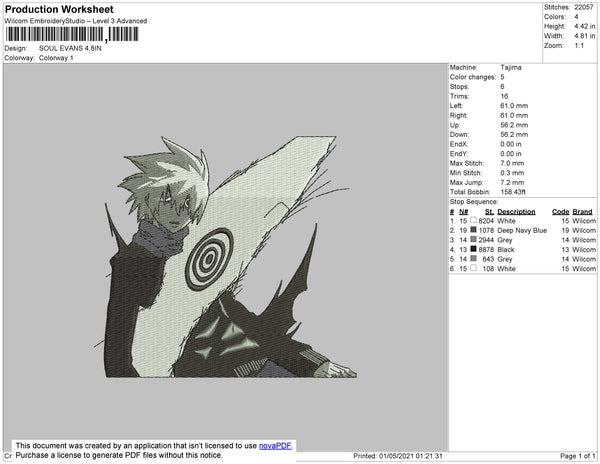The image size is (600, 464).
Task: Click the St. column header
Action: [x=489, y=212]
